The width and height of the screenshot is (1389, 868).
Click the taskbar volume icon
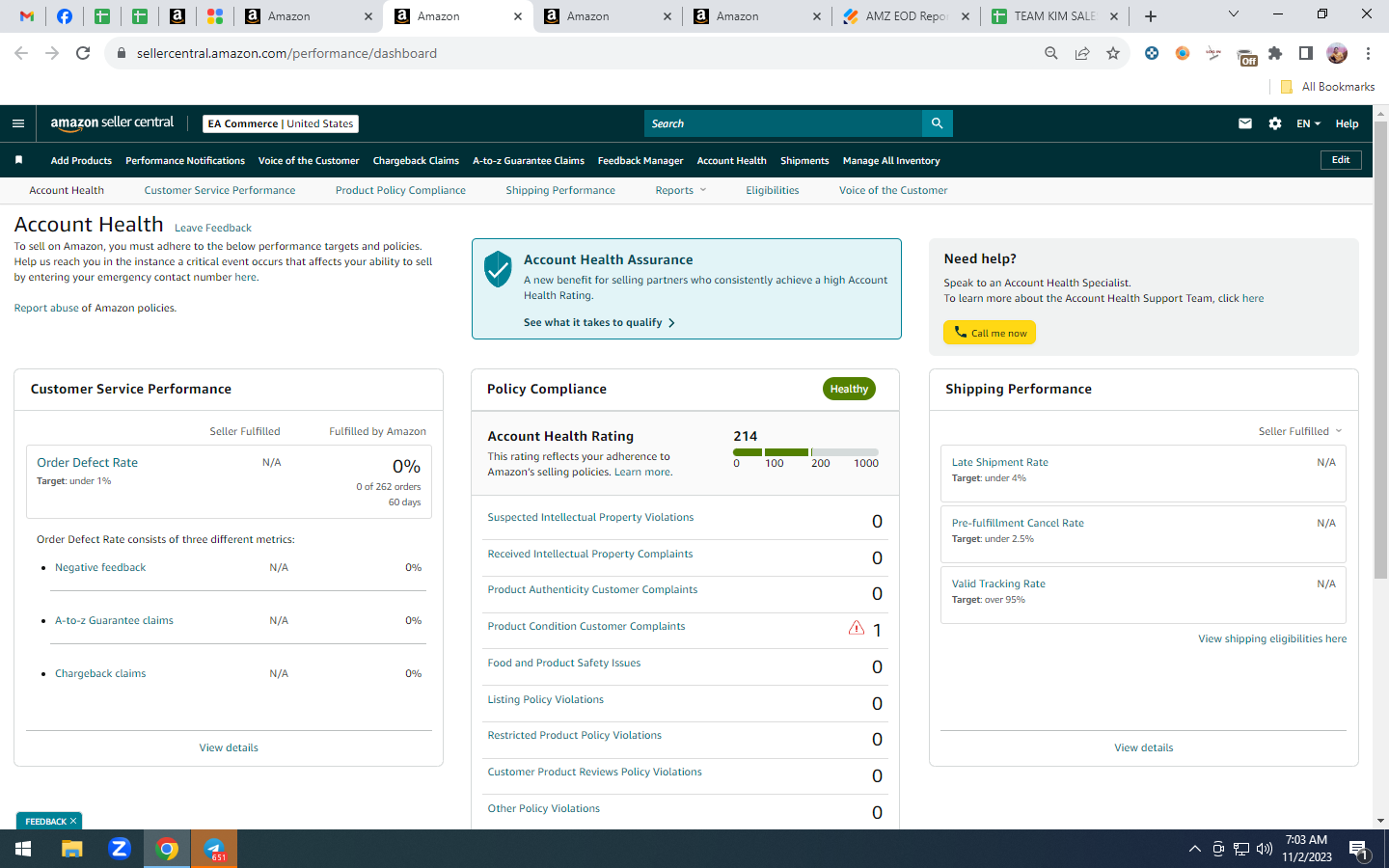[x=1266, y=849]
